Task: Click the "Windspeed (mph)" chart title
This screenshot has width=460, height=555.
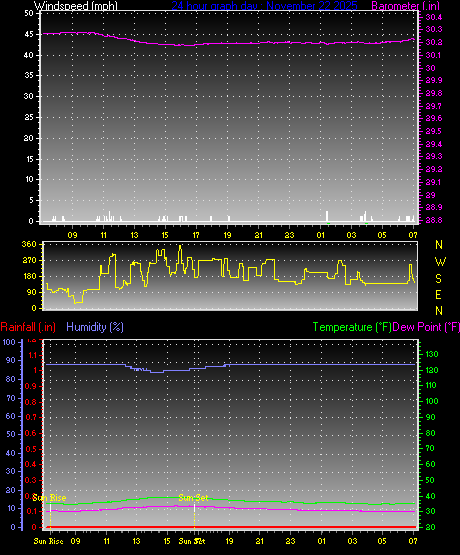Action: click(x=76, y=5)
